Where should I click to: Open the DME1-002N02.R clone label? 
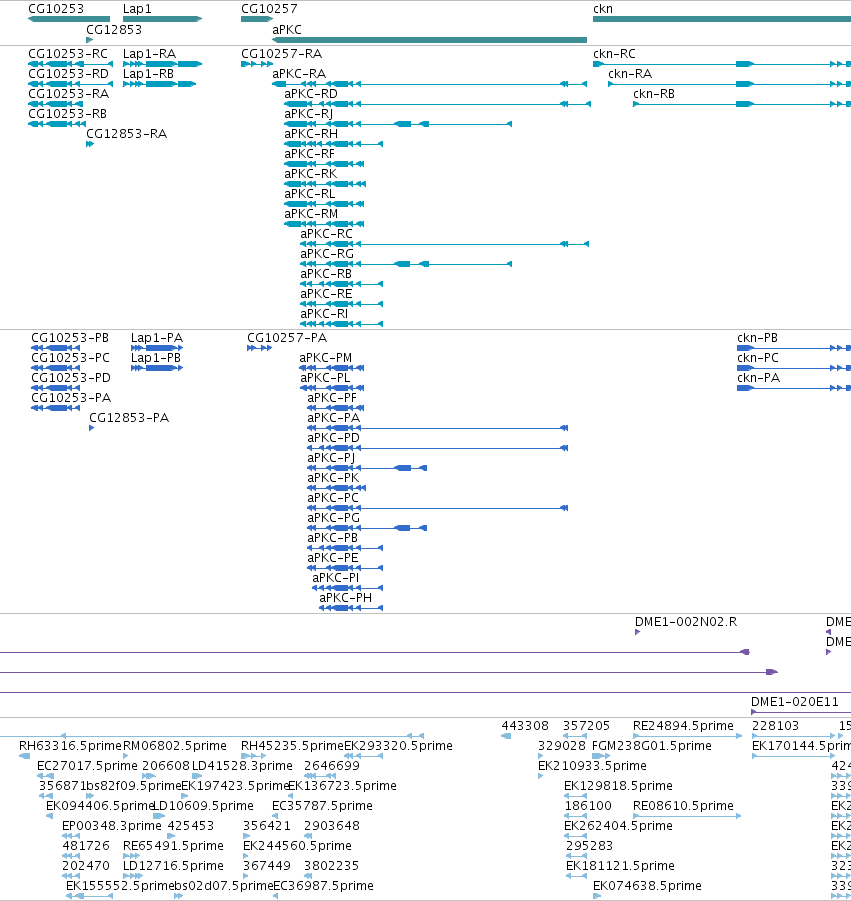click(686, 622)
